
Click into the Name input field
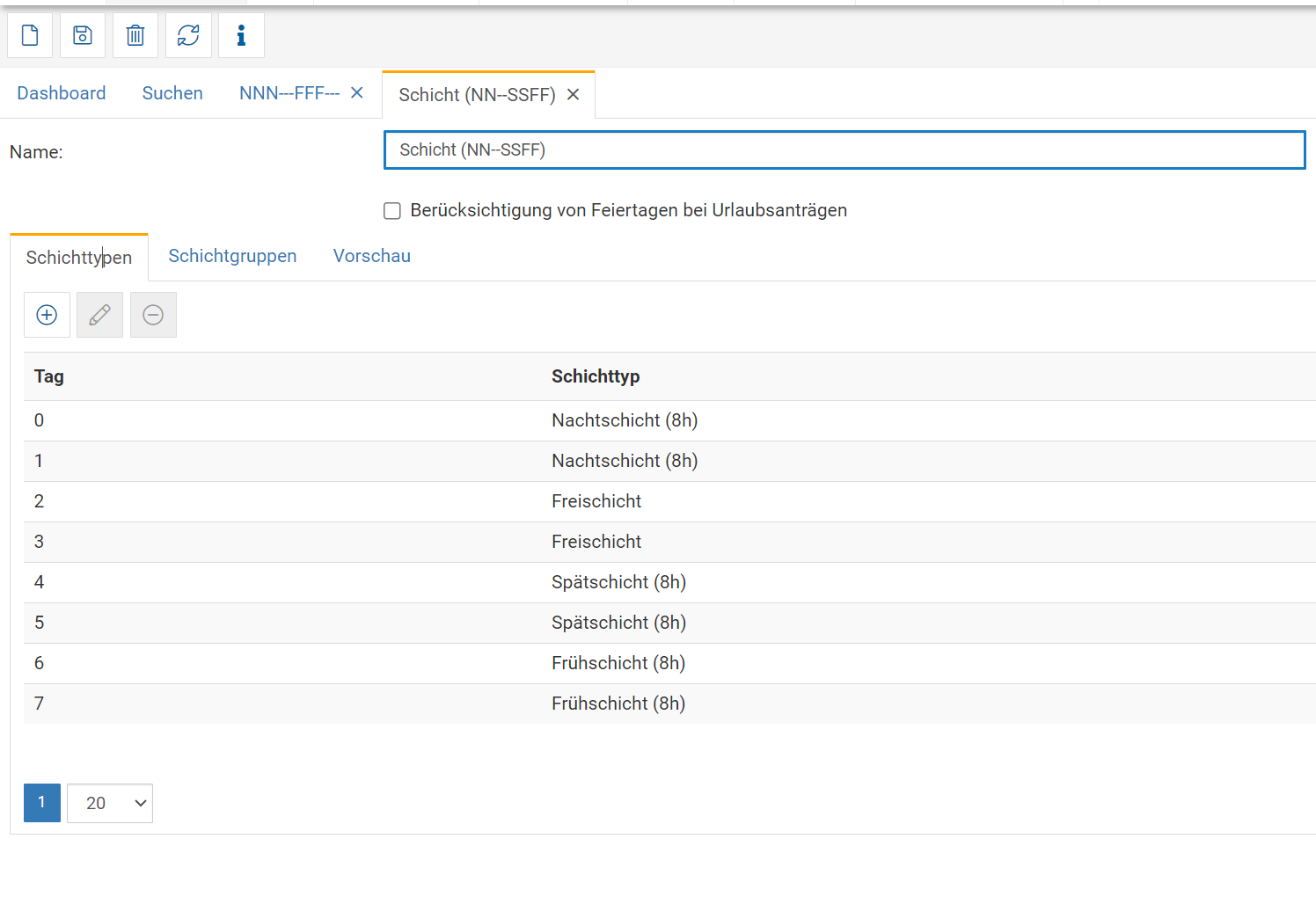click(844, 150)
